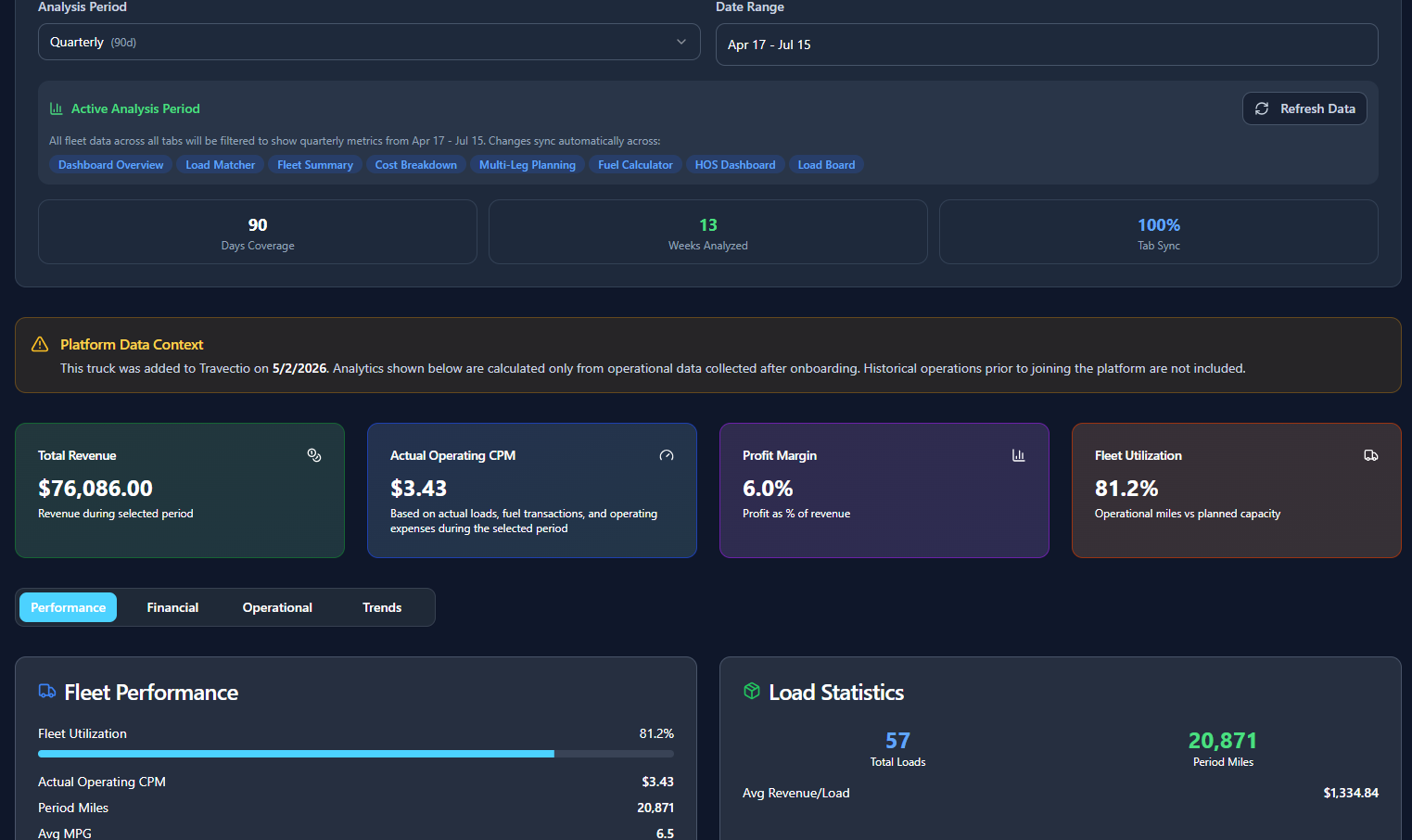The image size is (1412, 840).
Task: Click the $76,086.00 total revenue value
Action: click(x=95, y=489)
